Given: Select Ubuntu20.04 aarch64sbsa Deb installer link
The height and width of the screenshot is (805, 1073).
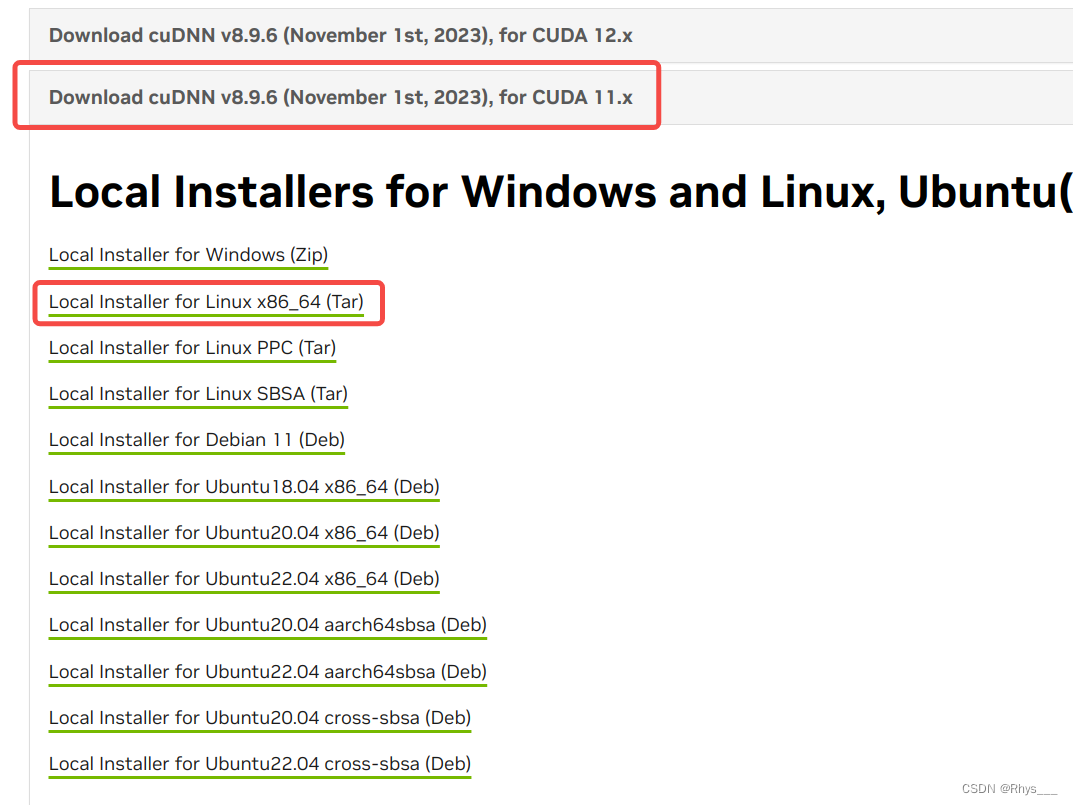Looking at the screenshot, I should click(267, 624).
